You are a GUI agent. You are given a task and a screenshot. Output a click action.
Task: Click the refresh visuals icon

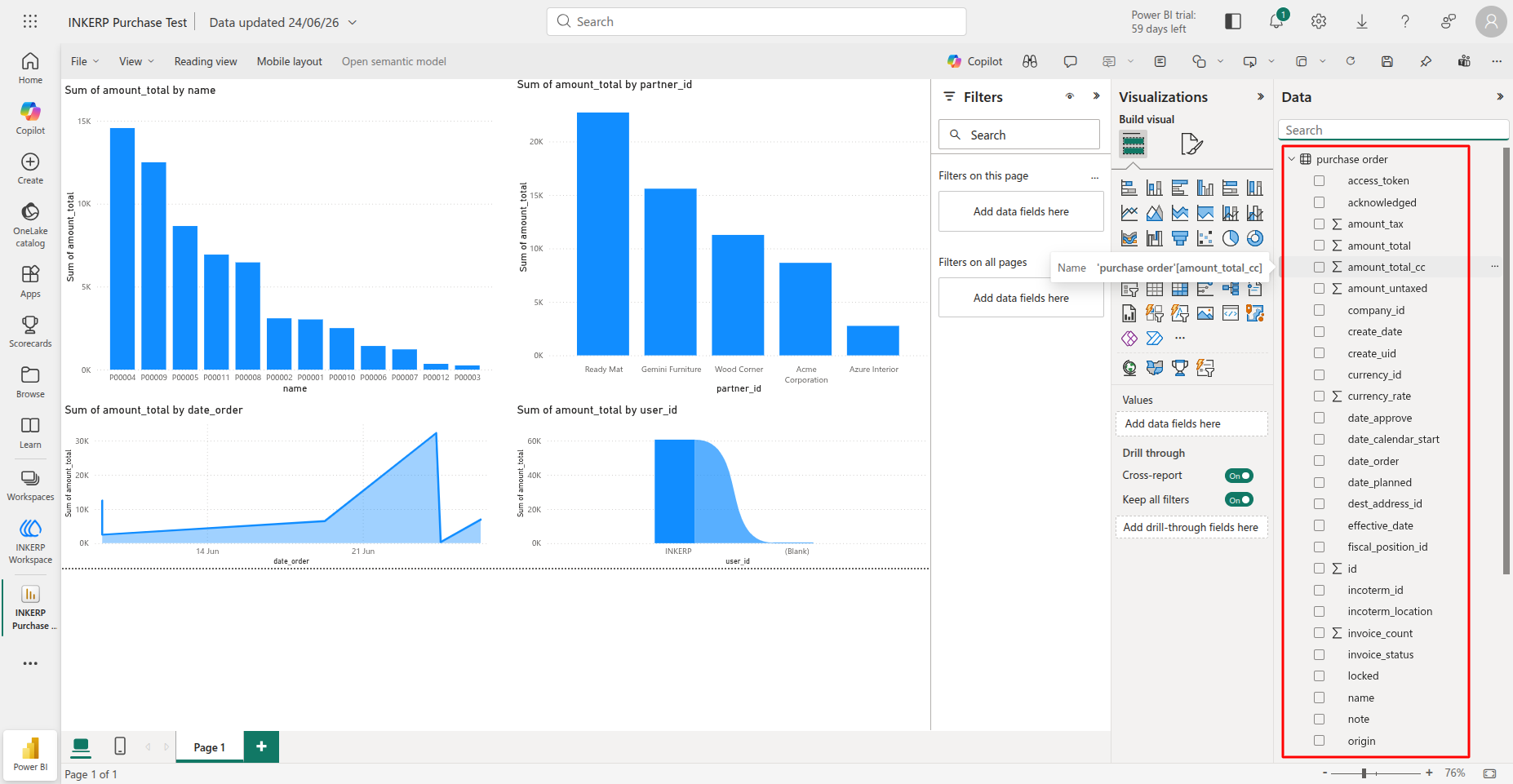(x=1351, y=61)
